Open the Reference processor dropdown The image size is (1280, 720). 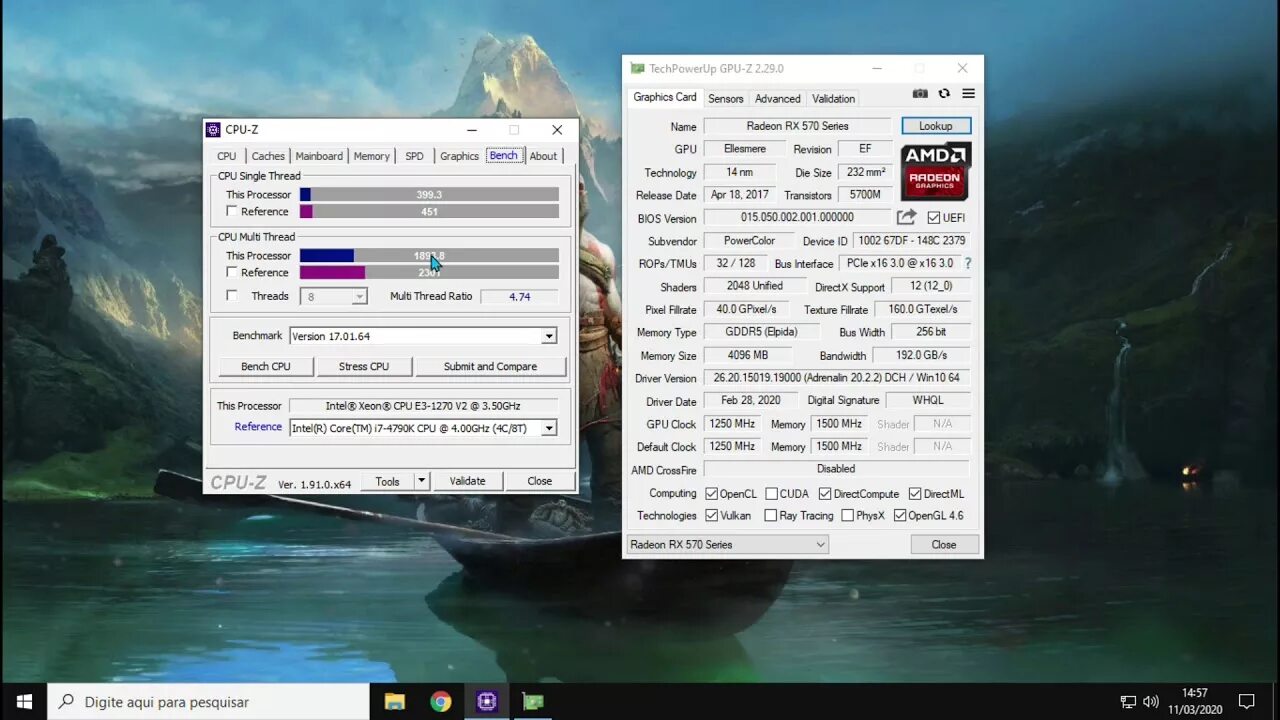(549, 428)
